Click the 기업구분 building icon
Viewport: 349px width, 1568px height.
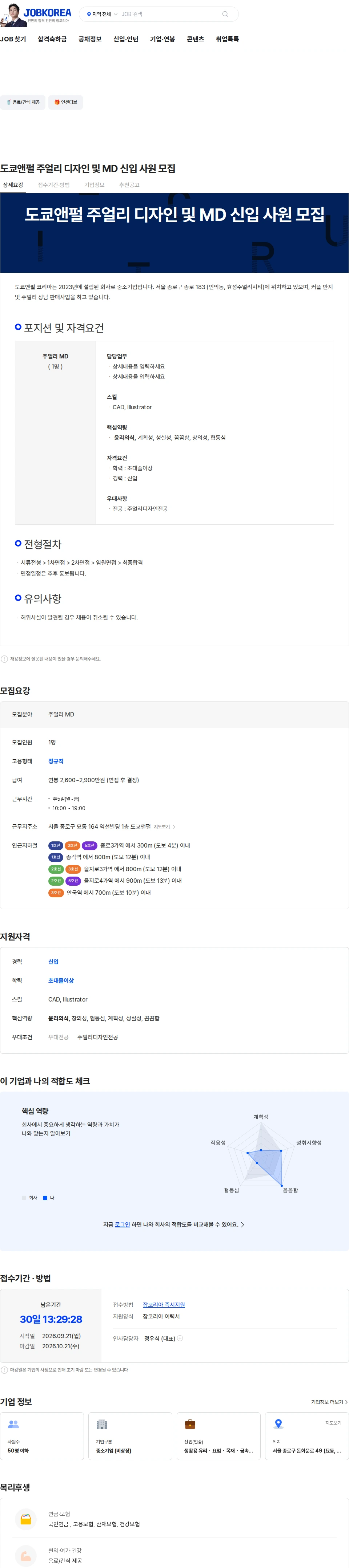coord(102,1424)
